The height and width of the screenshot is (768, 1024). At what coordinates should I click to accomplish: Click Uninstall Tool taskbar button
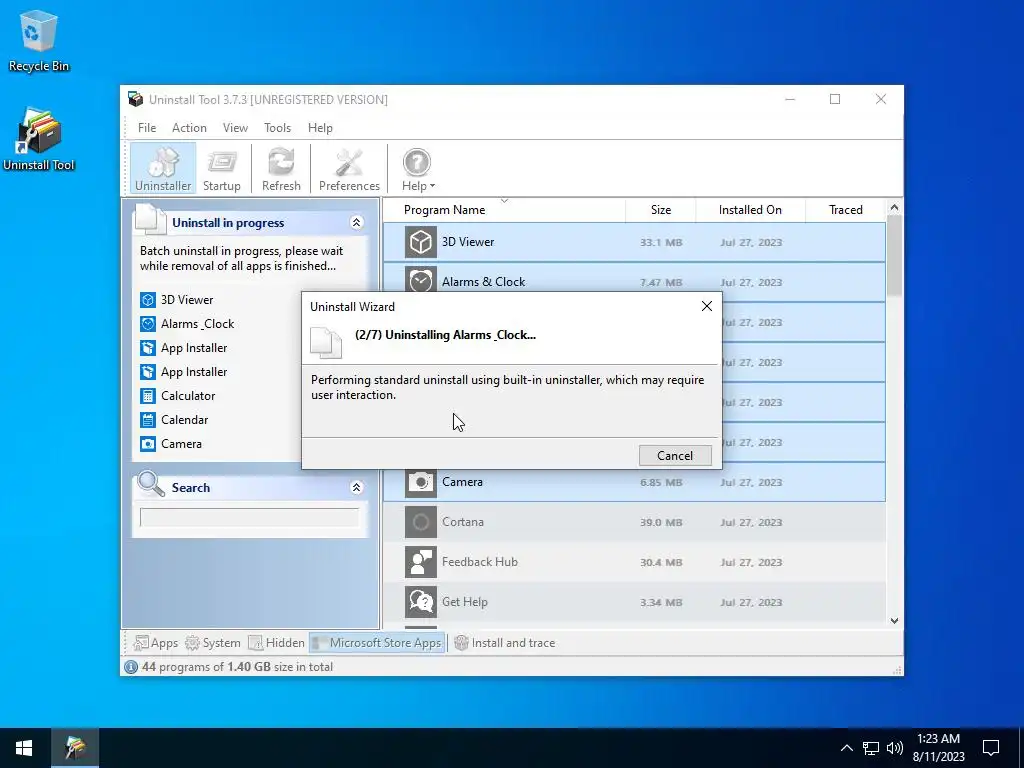coord(75,748)
